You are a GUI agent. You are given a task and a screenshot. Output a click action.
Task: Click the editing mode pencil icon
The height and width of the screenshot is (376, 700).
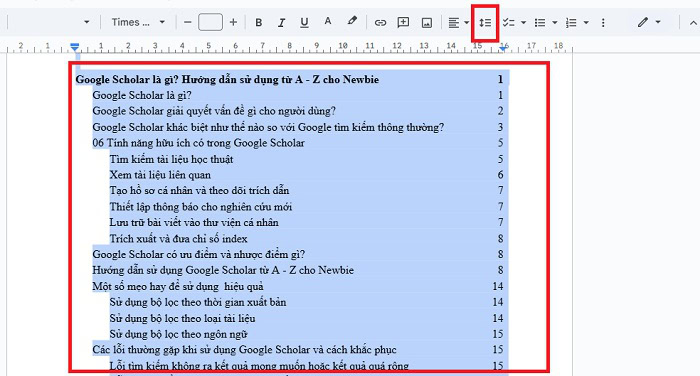pos(643,22)
